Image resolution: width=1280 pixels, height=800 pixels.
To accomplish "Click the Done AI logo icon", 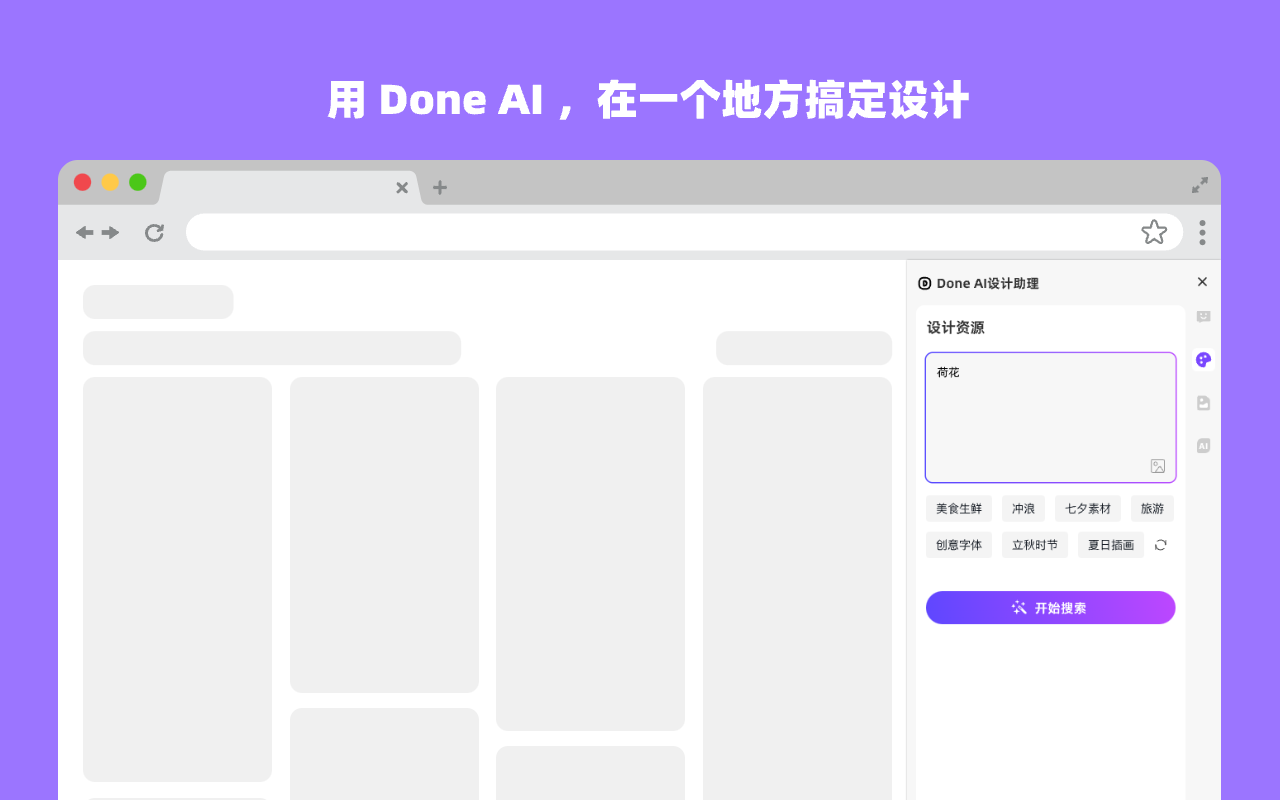I will coord(923,283).
